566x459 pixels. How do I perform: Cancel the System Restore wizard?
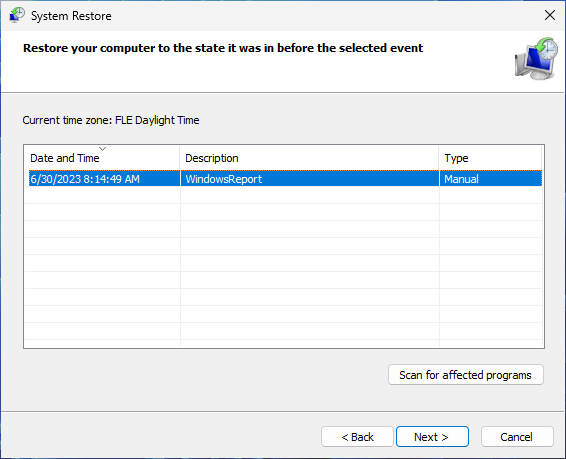517,437
